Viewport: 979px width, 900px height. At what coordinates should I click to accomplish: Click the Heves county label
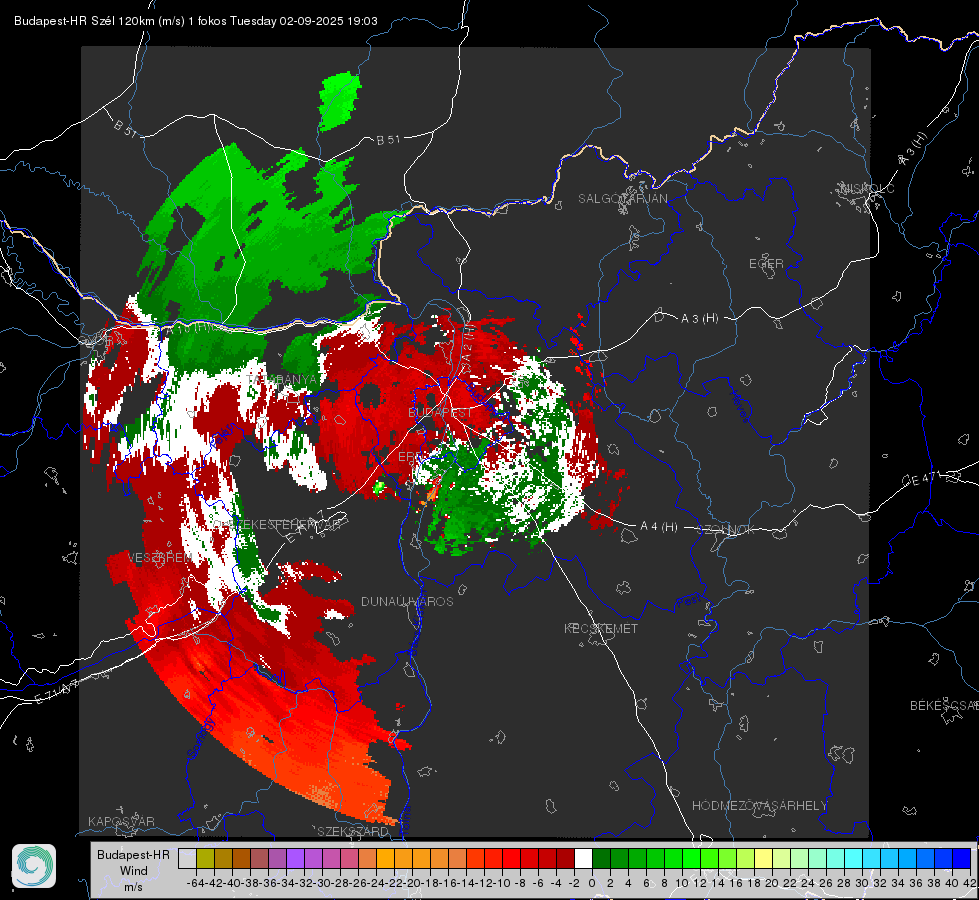[739, 407]
